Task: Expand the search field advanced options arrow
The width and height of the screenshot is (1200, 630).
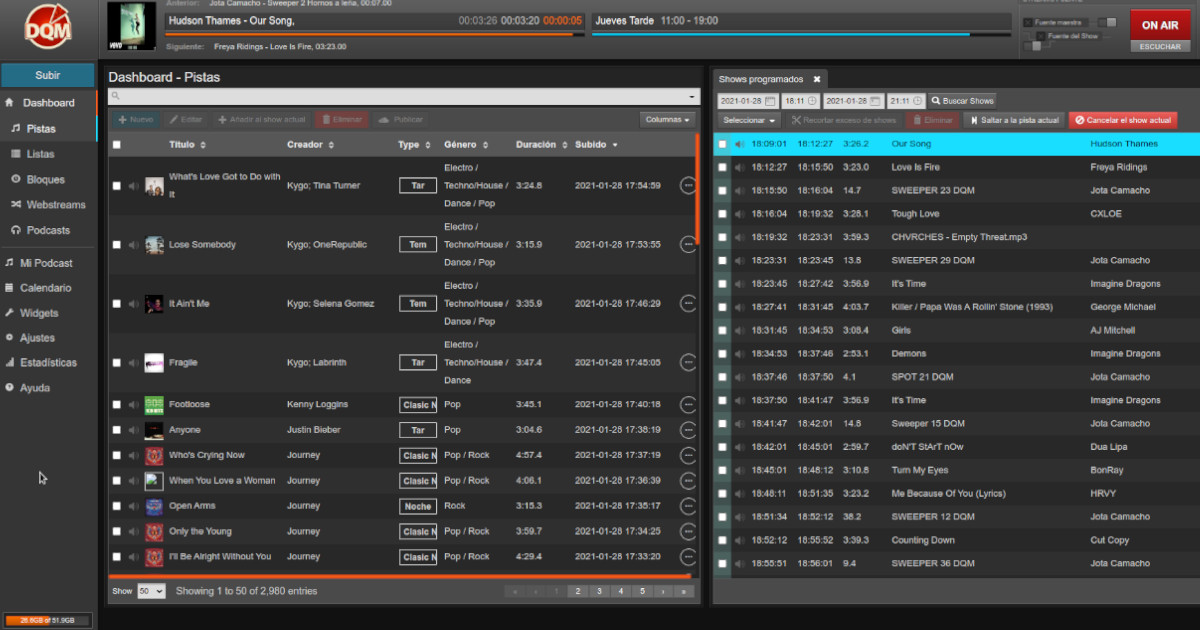Action: (693, 97)
